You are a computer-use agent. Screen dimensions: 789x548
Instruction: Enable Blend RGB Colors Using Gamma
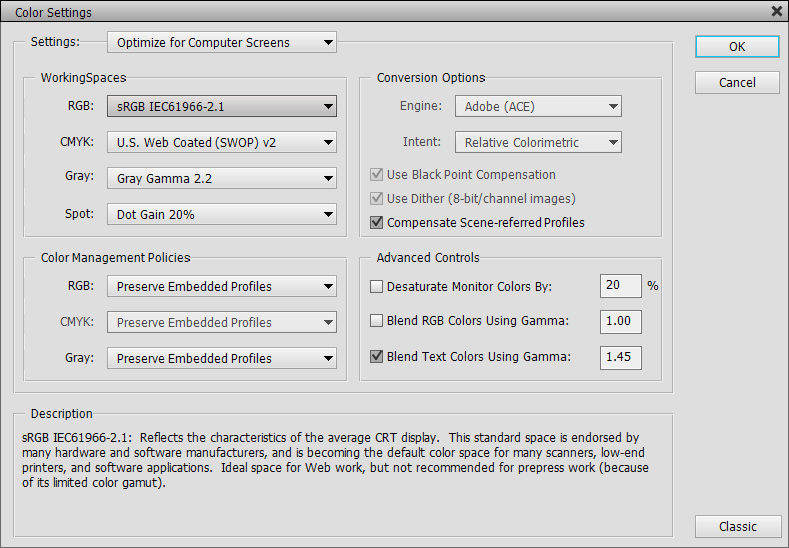(x=377, y=321)
